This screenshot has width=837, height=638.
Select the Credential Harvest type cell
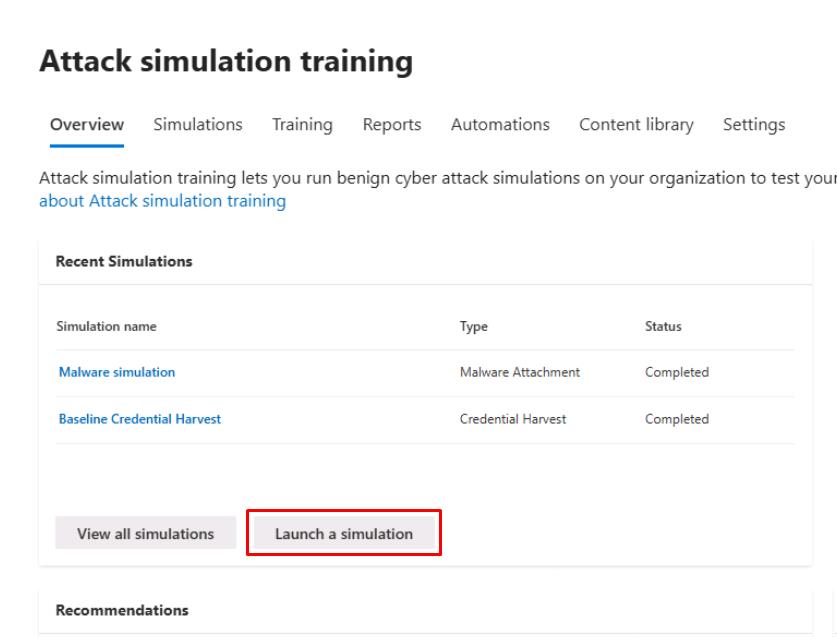(x=513, y=419)
